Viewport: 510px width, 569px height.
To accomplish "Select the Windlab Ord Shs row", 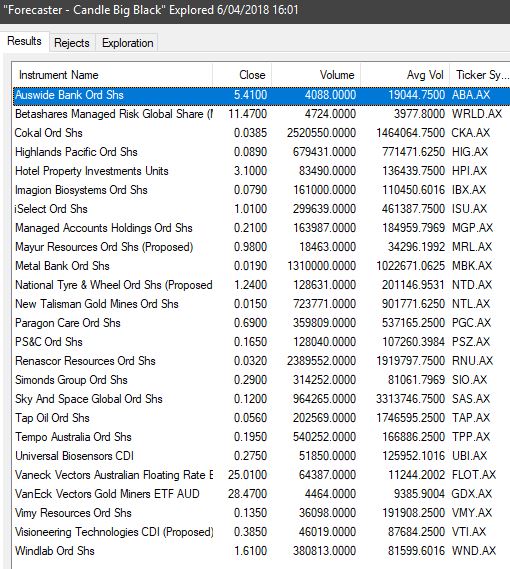I will pyautogui.click(x=261, y=550).
